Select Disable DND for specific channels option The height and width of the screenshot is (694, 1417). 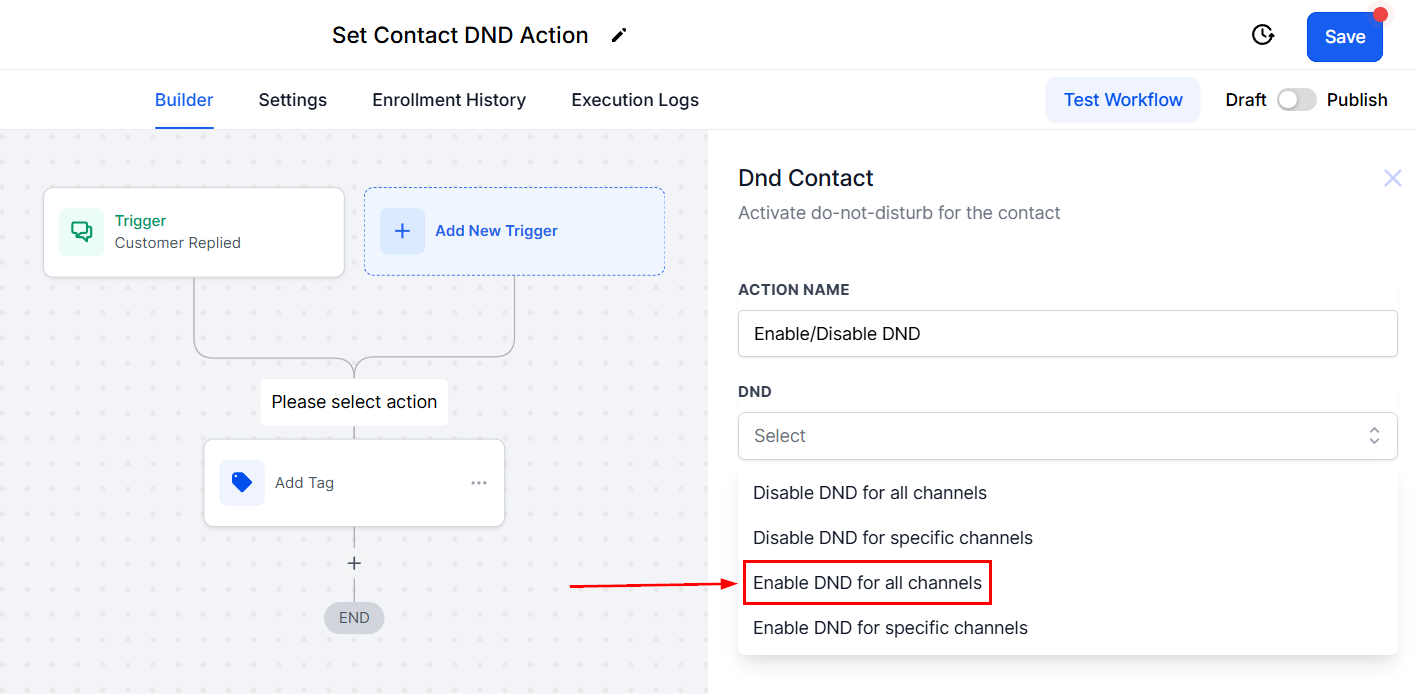(x=892, y=538)
